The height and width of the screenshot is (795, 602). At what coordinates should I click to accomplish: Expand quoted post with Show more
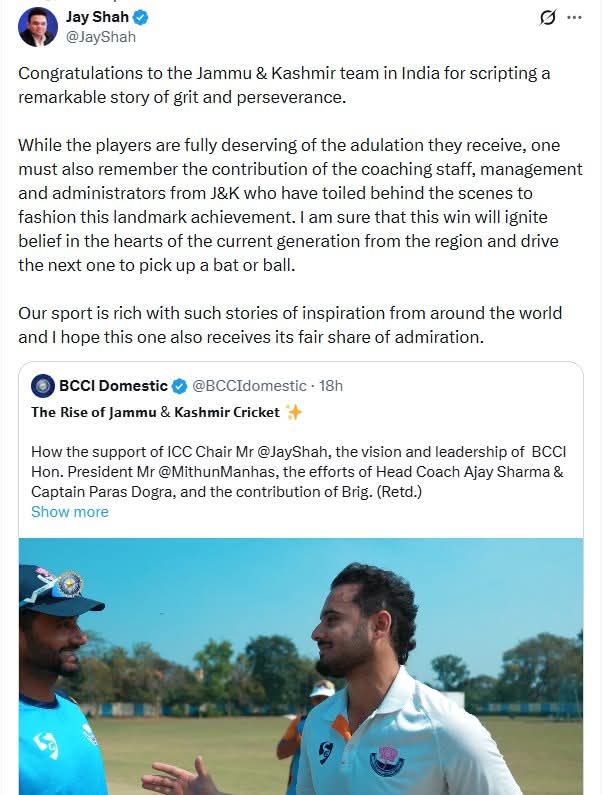pos(70,512)
